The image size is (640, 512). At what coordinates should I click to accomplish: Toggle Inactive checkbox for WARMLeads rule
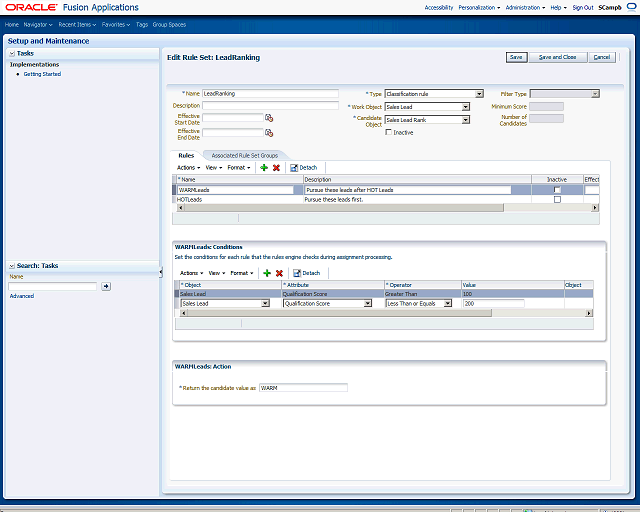(557, 190)
